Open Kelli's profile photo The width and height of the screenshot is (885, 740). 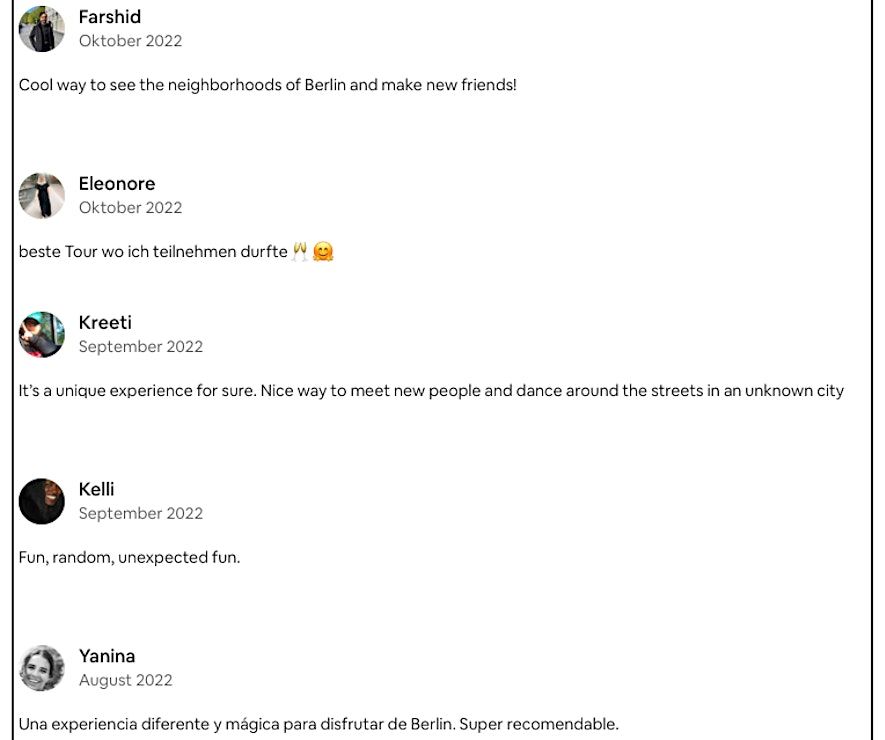click(42, 502)
